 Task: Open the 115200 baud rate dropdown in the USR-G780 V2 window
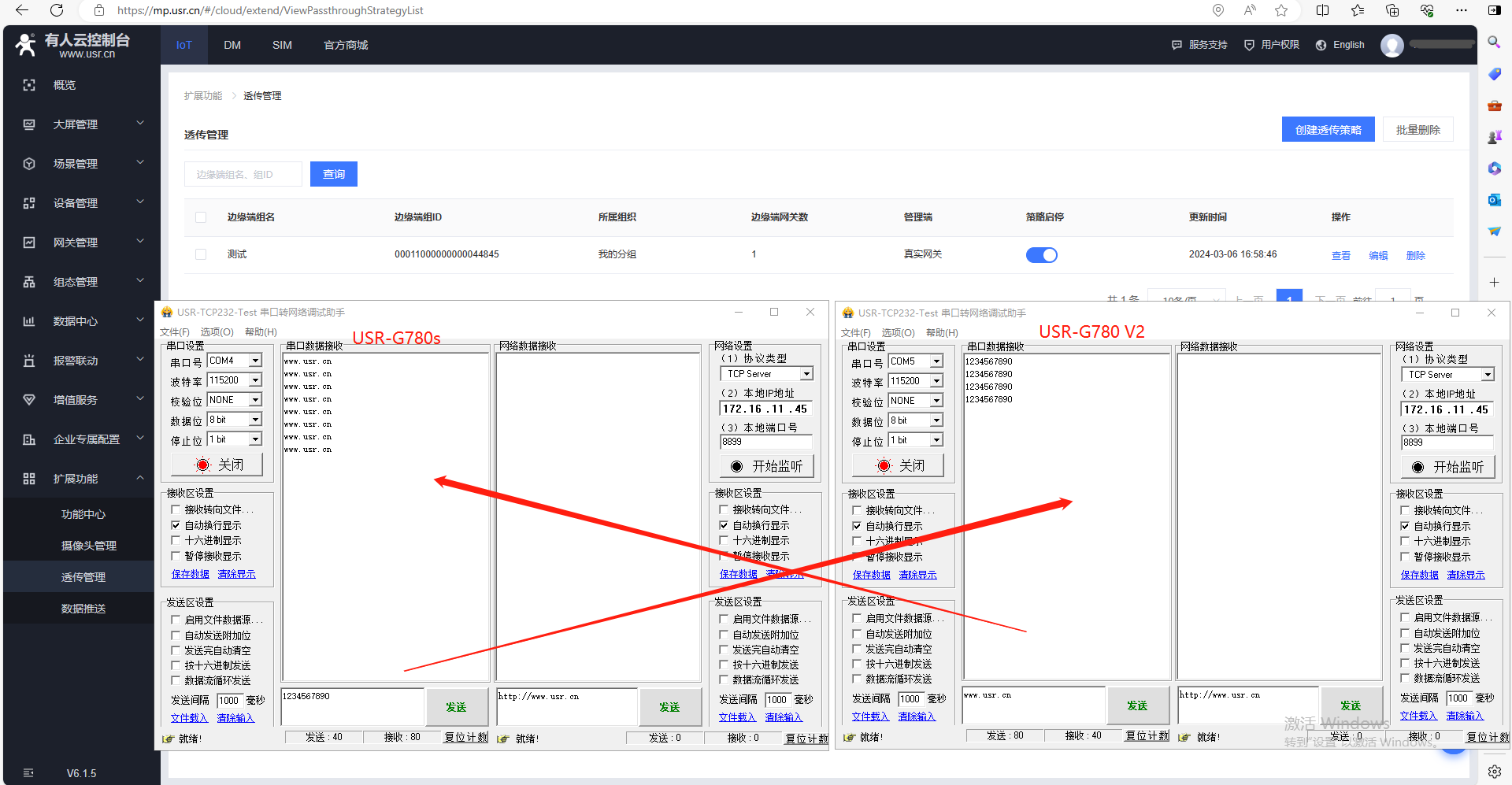coord(936,381)
